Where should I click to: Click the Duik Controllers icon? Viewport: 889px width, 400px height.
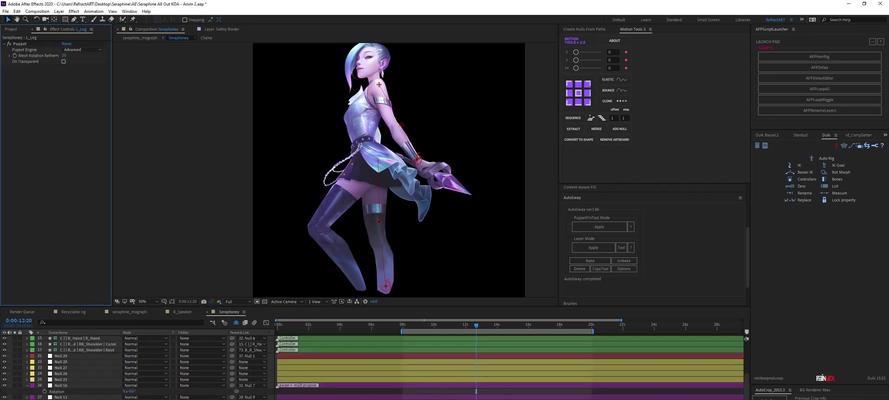[790, 179]
